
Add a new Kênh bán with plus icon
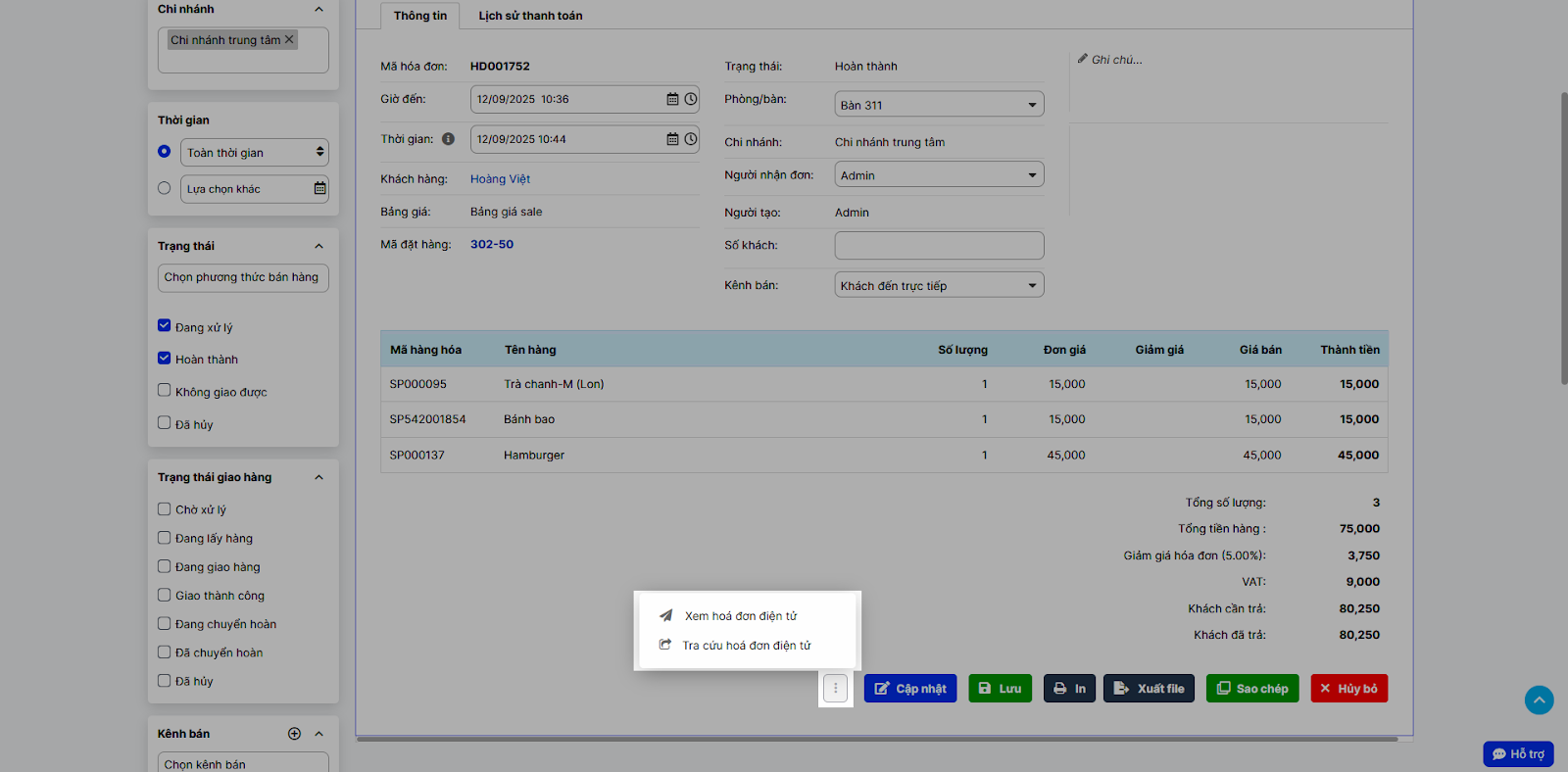pos(294,734)
